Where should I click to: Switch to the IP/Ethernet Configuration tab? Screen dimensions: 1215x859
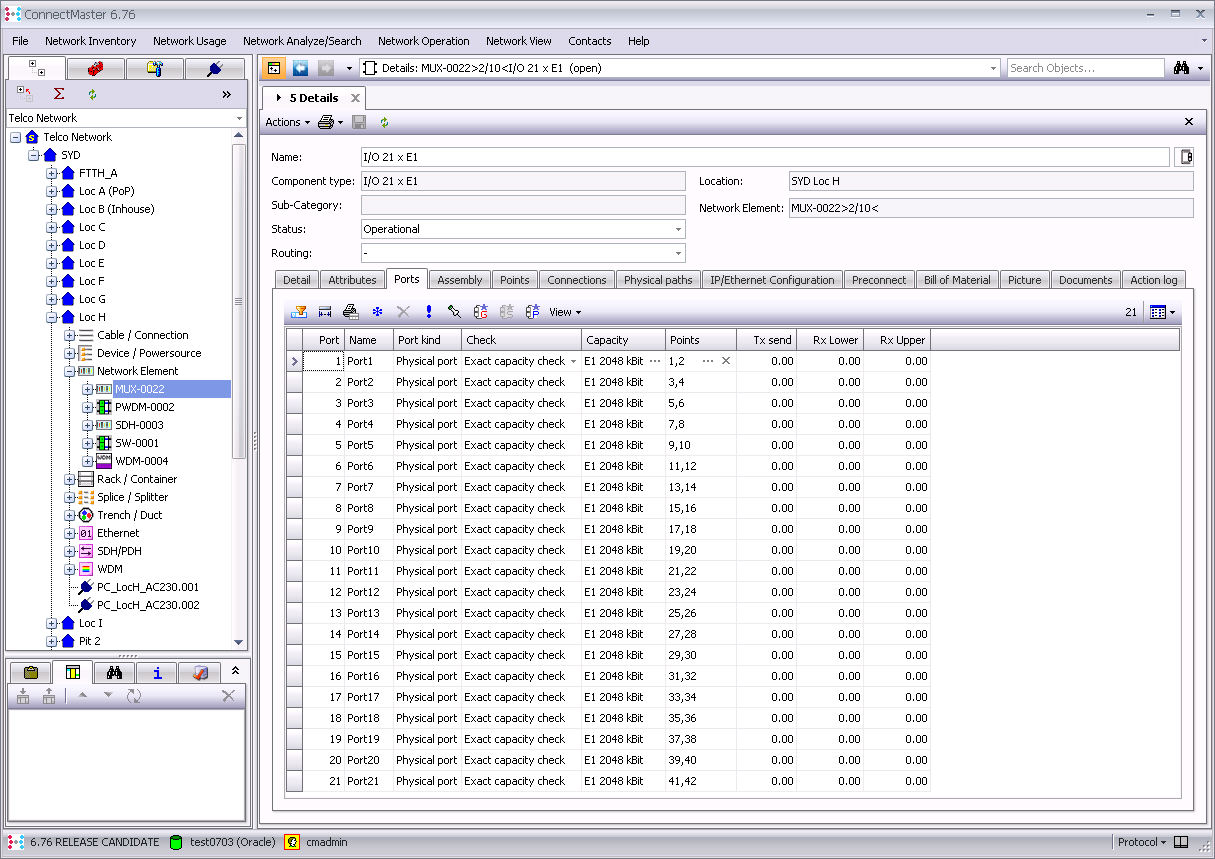coord(772,280)
